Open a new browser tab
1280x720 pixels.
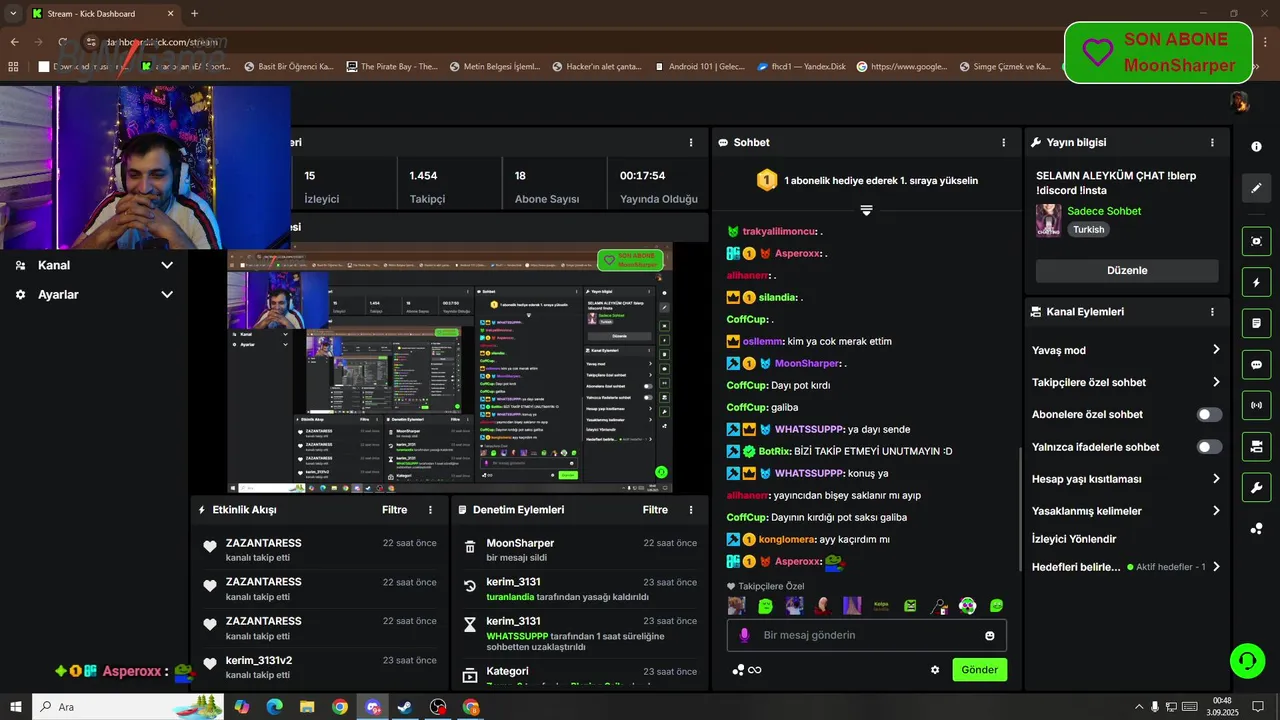[x=194, y=14]
